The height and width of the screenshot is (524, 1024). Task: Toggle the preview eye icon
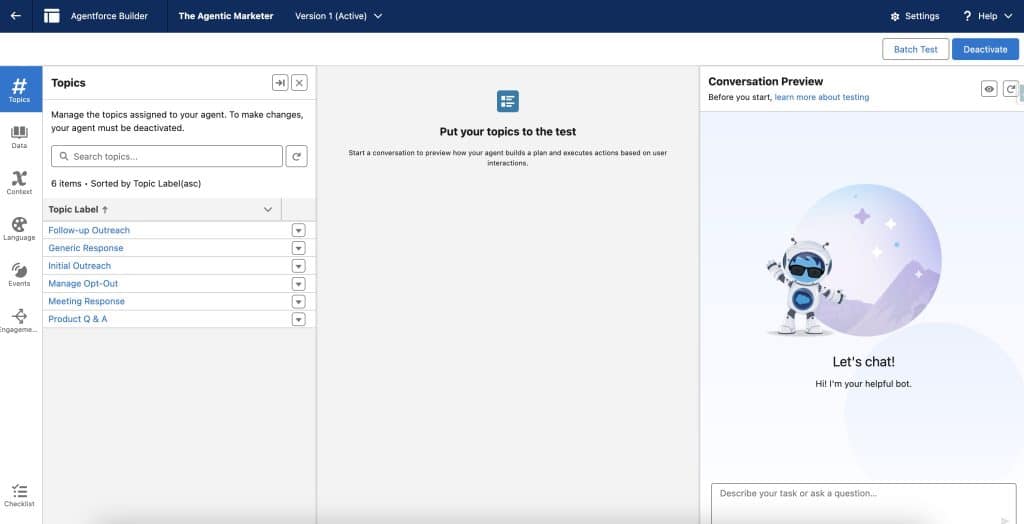(x=989, y=89)
